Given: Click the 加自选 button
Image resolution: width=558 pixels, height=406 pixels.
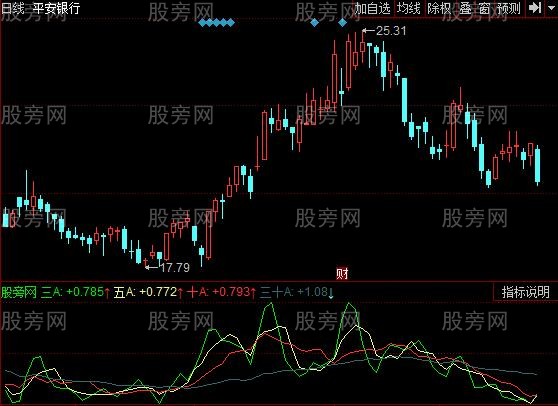Looking at the screenshot, I should click(x=373, y=8).
